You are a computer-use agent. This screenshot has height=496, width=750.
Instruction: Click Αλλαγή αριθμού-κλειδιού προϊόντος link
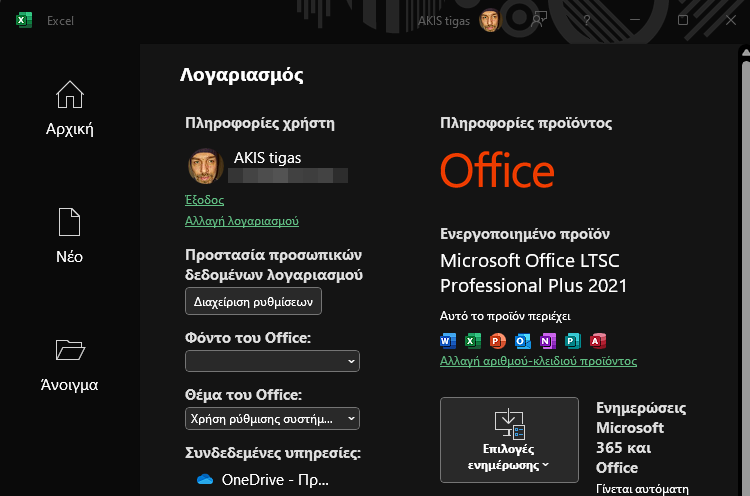539,361
